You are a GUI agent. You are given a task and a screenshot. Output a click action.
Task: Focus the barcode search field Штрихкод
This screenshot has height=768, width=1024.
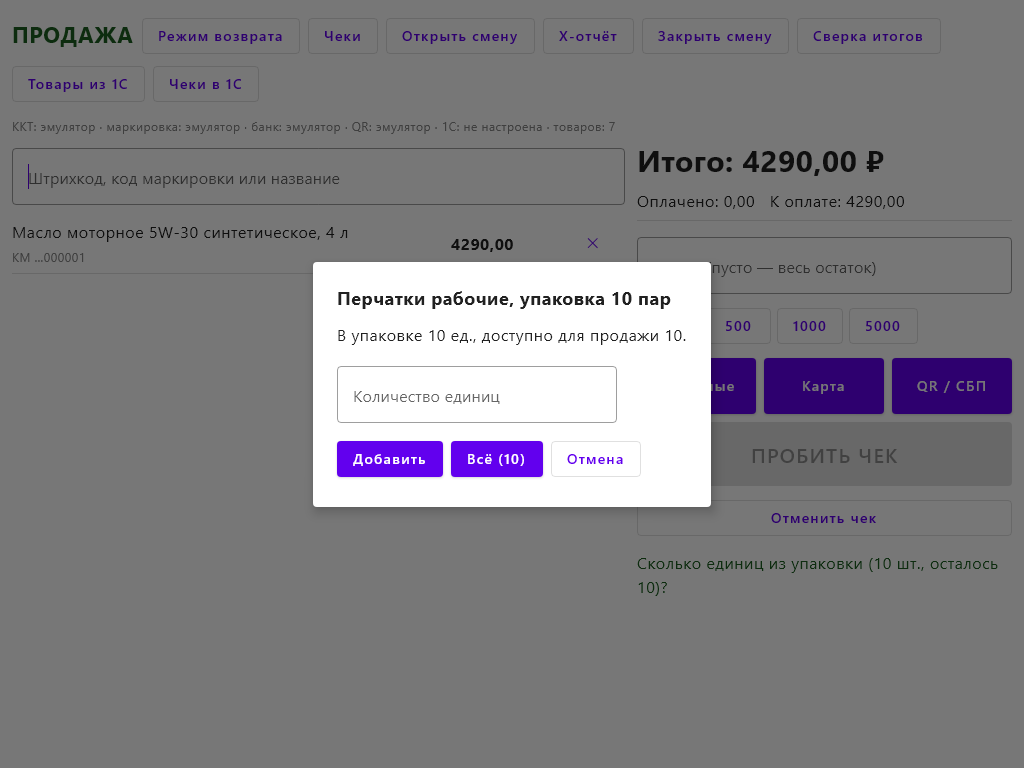318,176
